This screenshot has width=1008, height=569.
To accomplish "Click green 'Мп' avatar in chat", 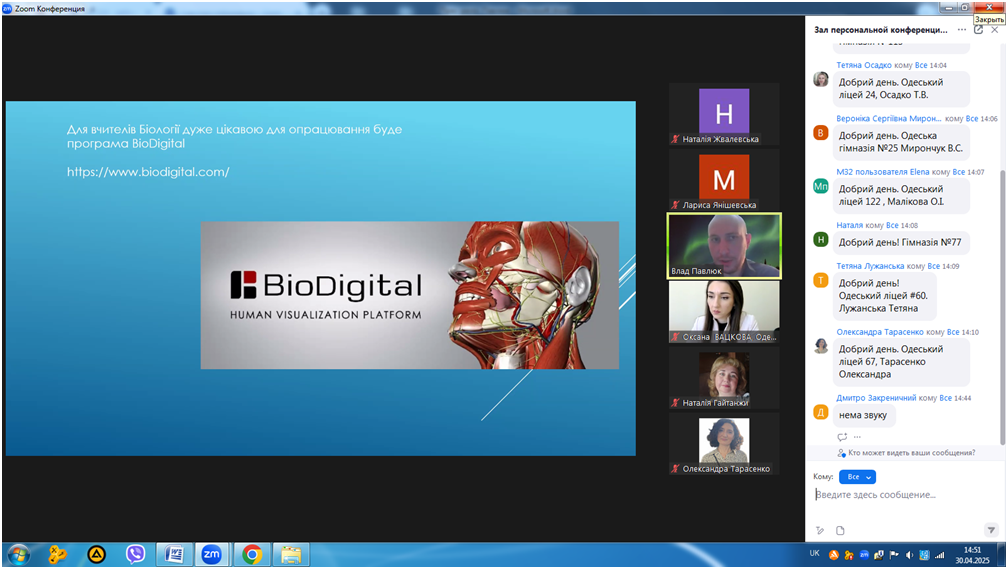I will point(821,186).
